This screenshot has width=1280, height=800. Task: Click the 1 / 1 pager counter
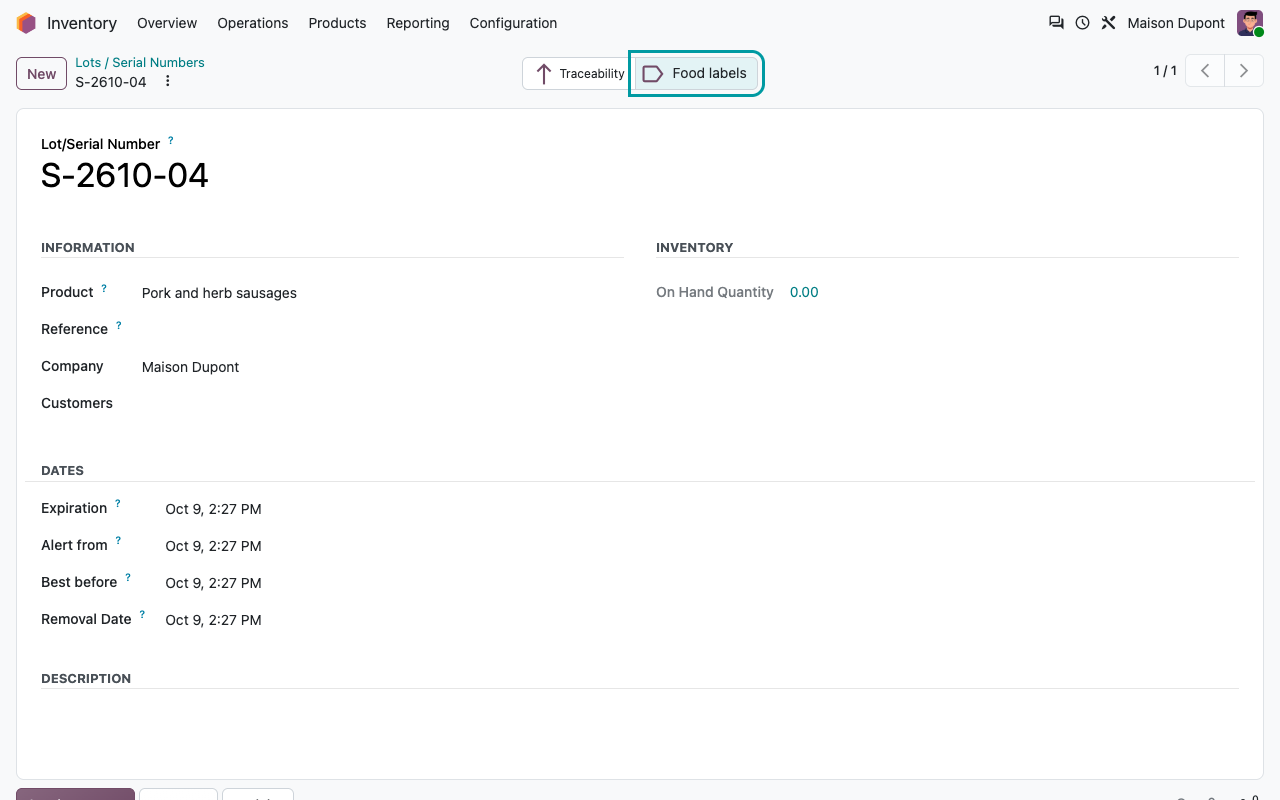pos(1165,71)
